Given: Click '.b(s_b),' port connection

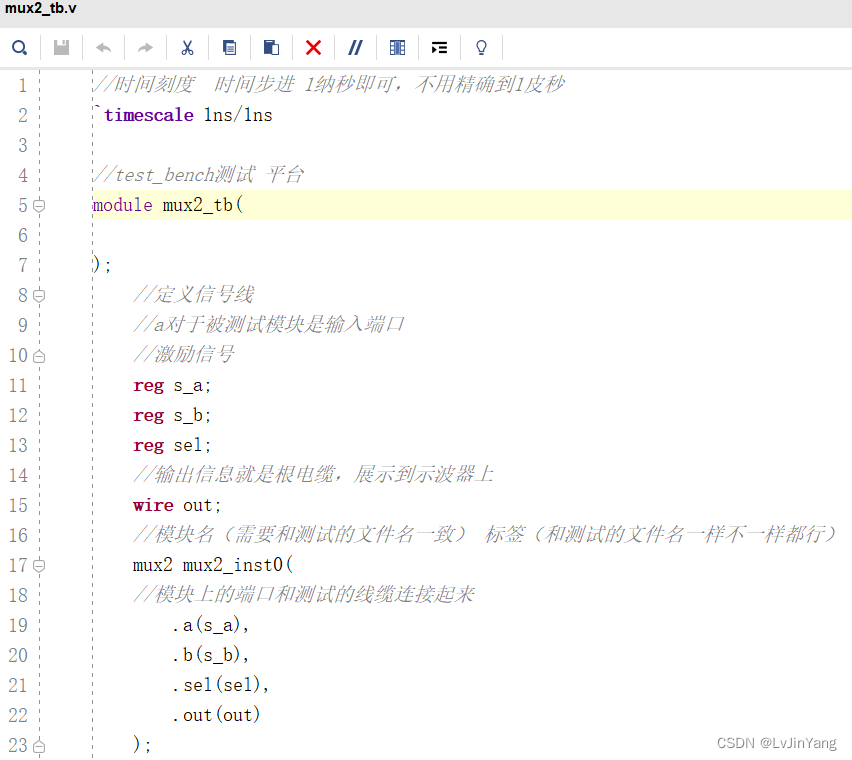Looking at the screenshot, I should pyautogui.click(x=211, y=656).
